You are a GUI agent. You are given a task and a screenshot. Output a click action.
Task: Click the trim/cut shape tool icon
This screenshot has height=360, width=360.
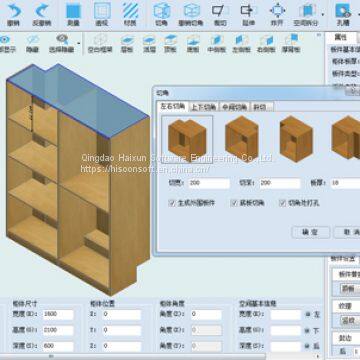(220, 11)
